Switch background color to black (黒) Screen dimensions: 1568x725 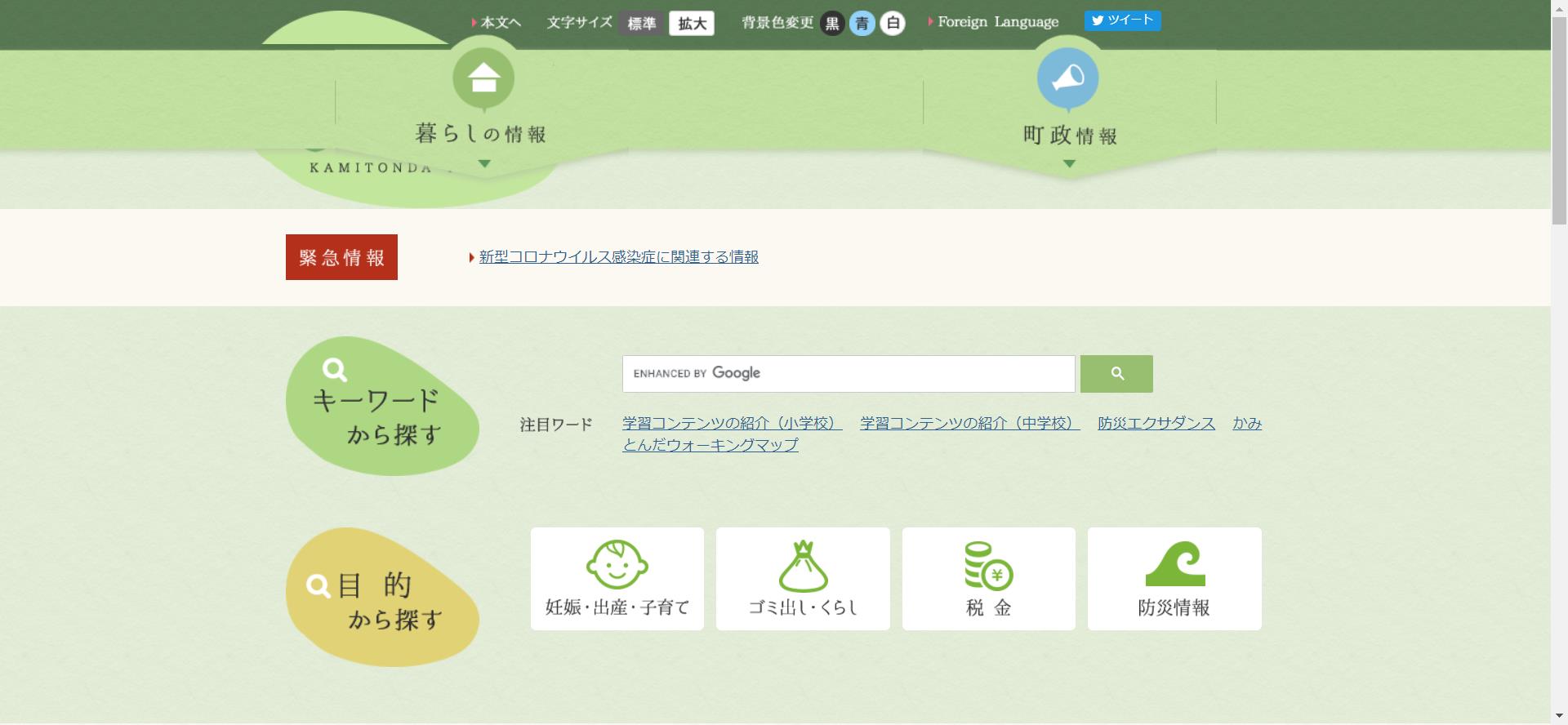[x=832, y=24]
